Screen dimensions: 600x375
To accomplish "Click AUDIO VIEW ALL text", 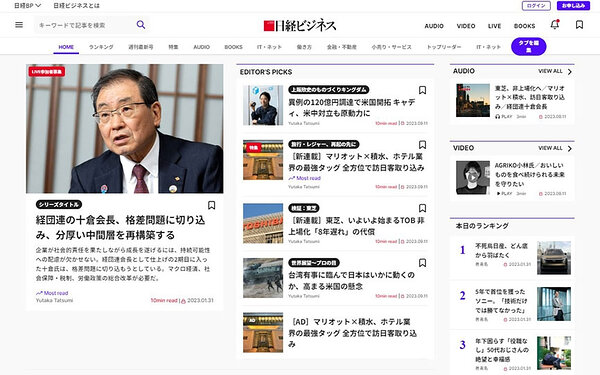I will click(550, 71).
